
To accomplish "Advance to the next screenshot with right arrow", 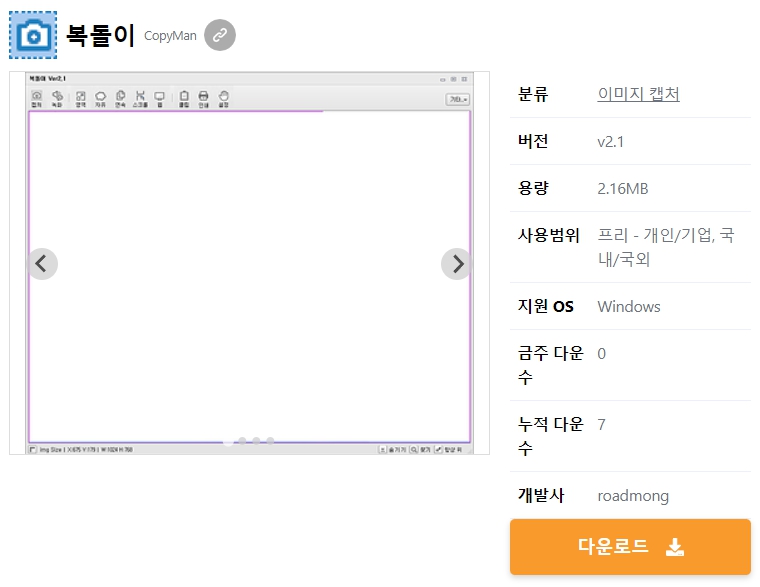I will (x=456, y=264).
